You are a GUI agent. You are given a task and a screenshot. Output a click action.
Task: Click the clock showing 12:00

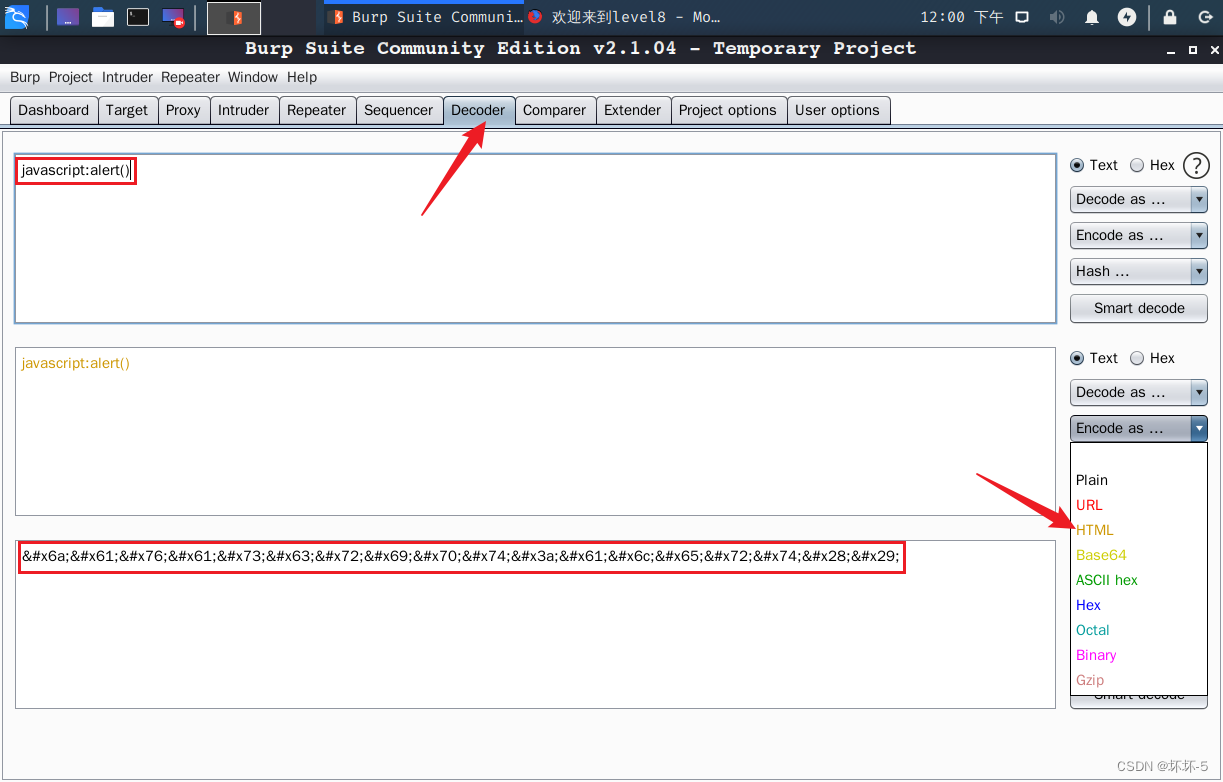(x=962, y=17)
